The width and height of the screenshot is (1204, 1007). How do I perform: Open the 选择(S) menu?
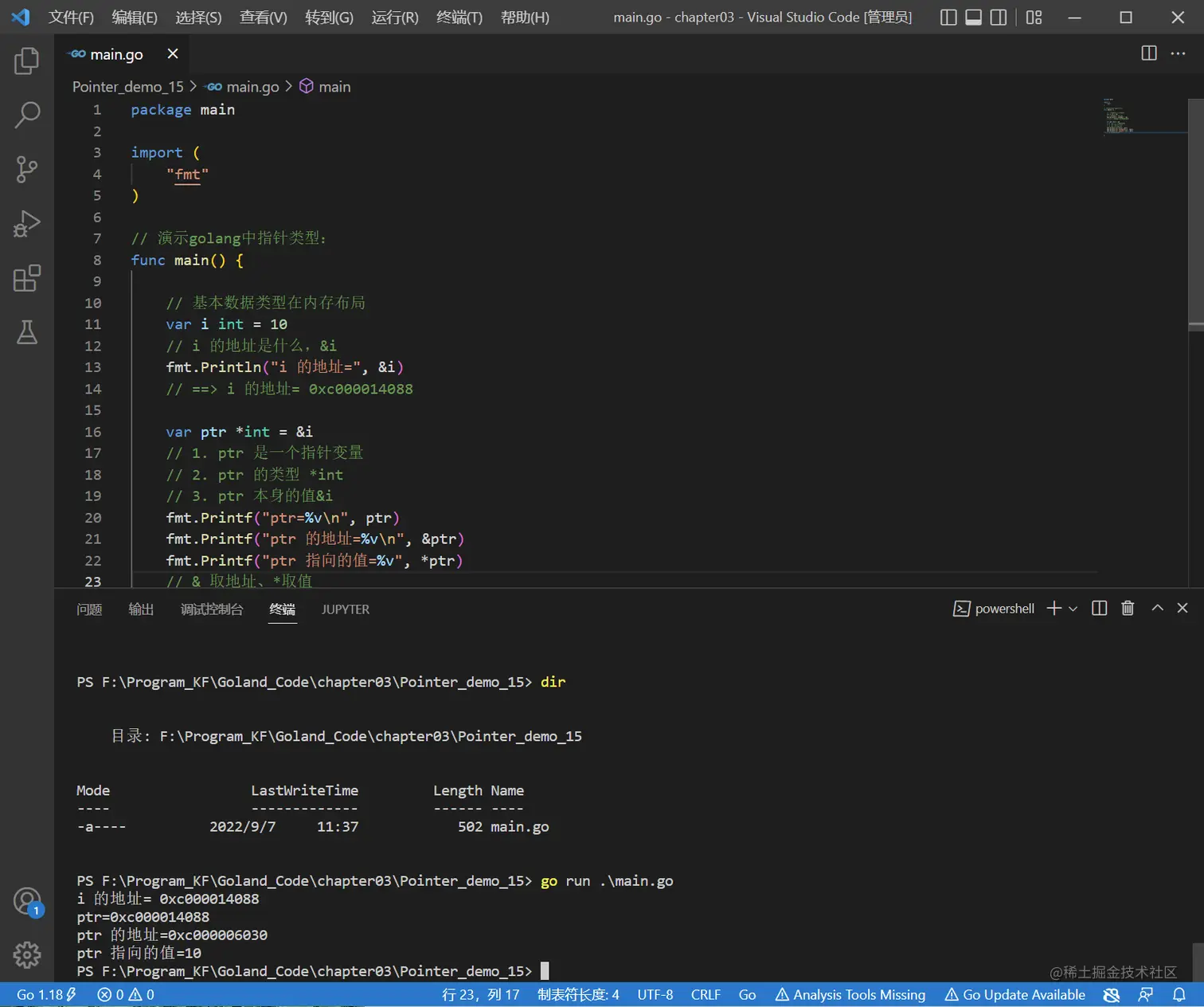coord(198,18)
